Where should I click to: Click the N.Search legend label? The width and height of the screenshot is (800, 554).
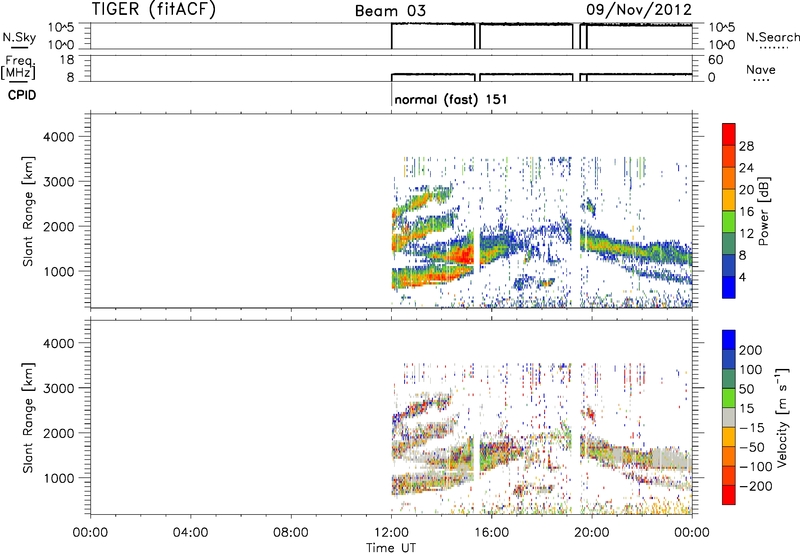click(772, 37)
